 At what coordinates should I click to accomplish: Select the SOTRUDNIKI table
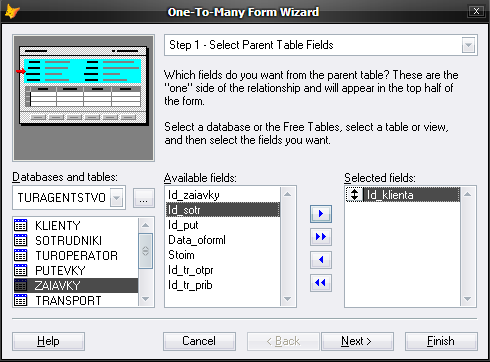click(76, 240)
